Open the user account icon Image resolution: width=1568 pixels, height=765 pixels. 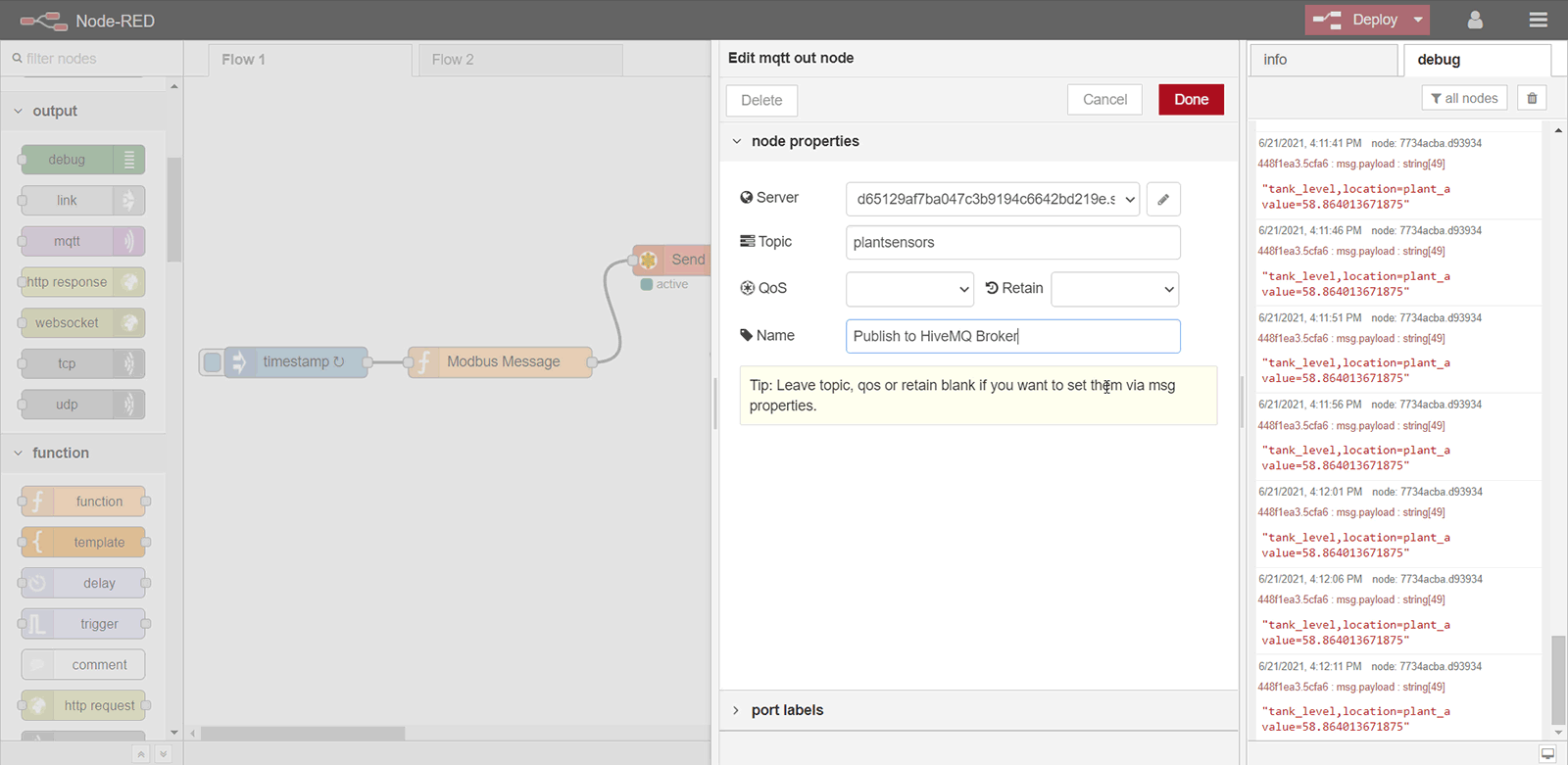coord(1475,20)
